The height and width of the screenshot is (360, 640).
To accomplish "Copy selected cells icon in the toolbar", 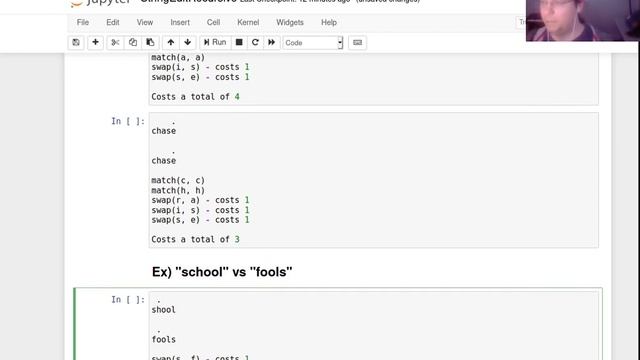I will [x=133, y=42].
